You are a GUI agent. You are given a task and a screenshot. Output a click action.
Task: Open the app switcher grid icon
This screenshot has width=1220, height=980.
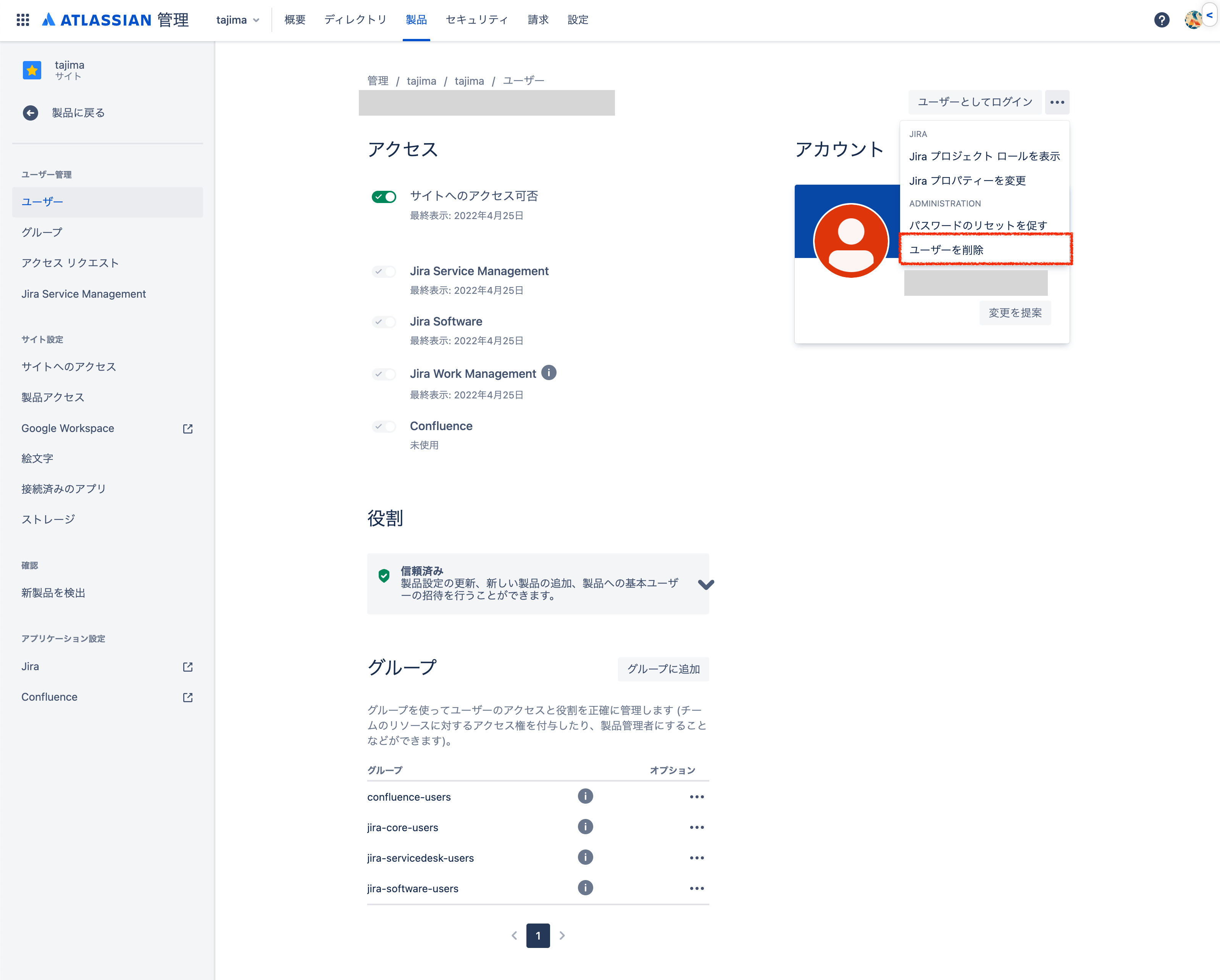coord(23,20)
